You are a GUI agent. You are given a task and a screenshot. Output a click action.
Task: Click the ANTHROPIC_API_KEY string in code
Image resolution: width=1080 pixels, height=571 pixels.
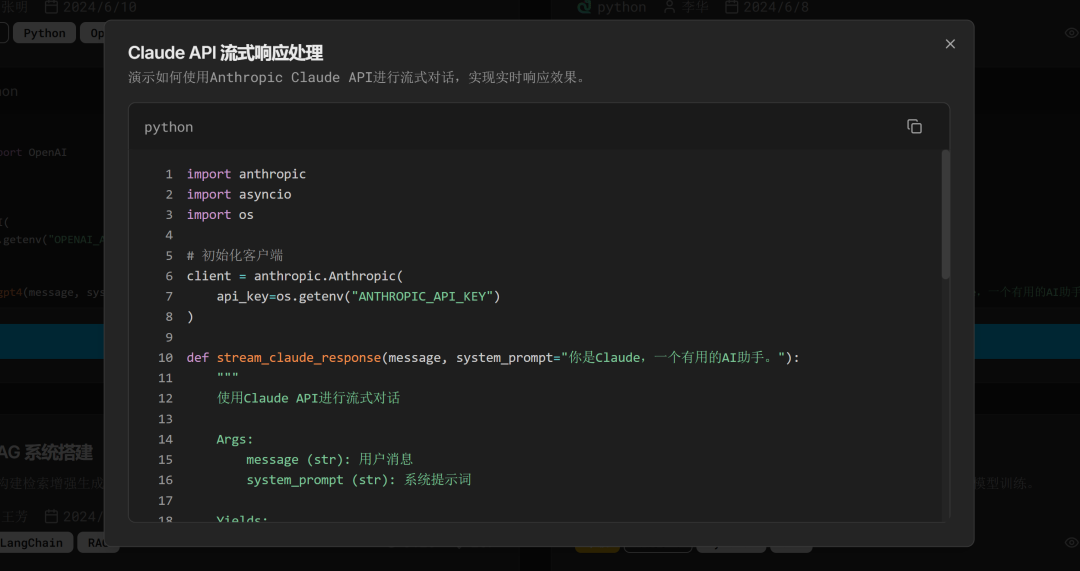(425, 296)
